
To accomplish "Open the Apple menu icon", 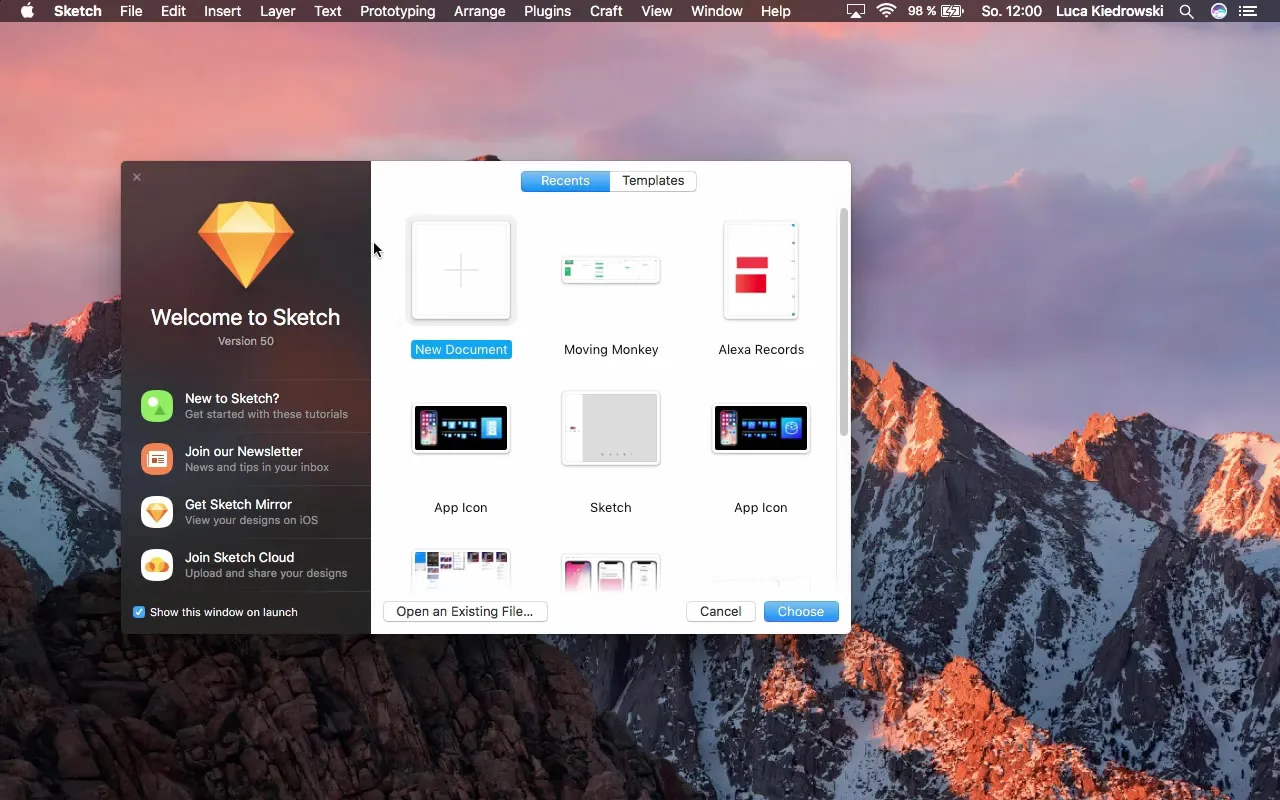I will (x=27, y=11).
